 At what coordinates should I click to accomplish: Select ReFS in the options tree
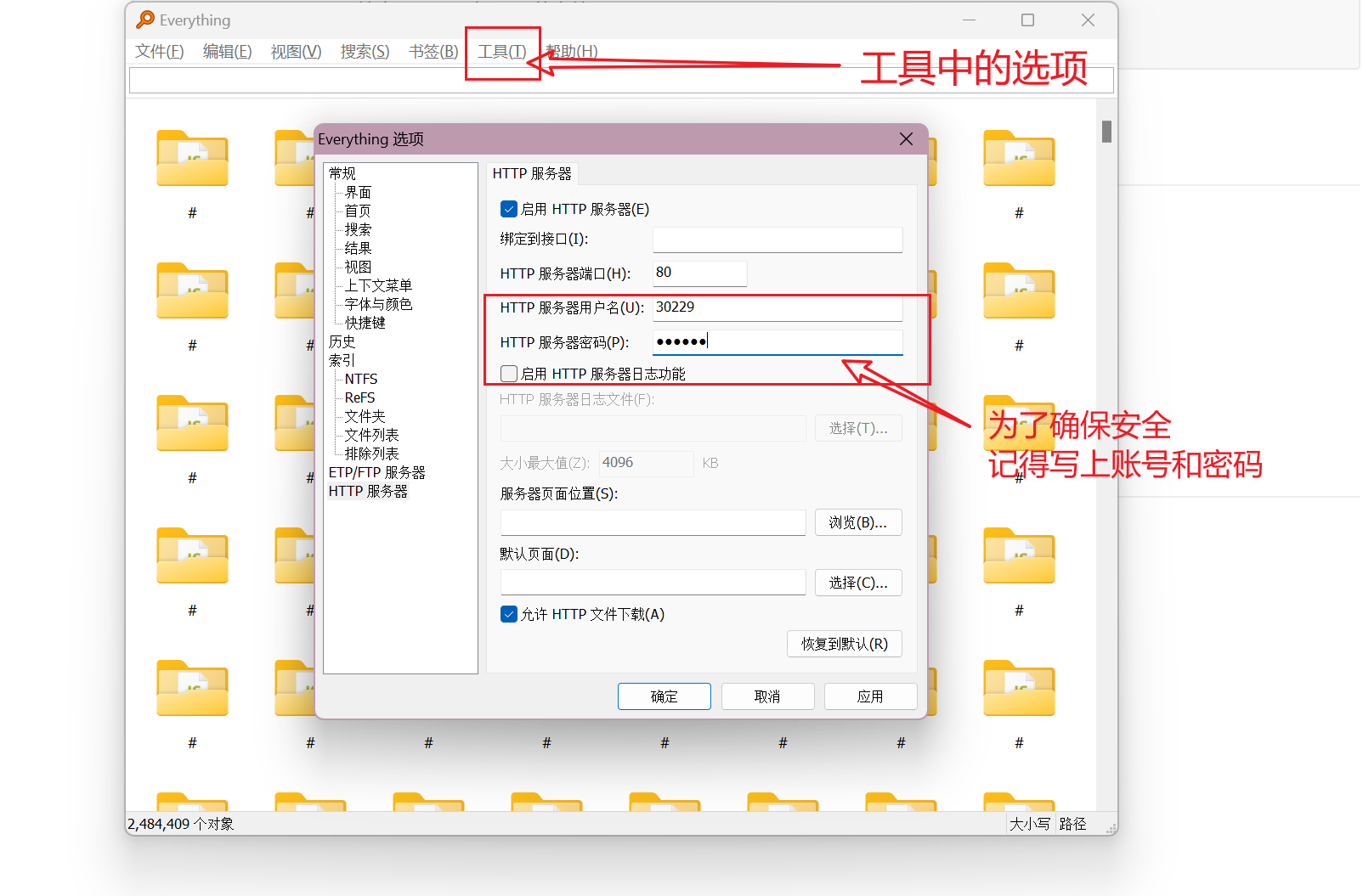pyautogui.click(x=359, y=398)
